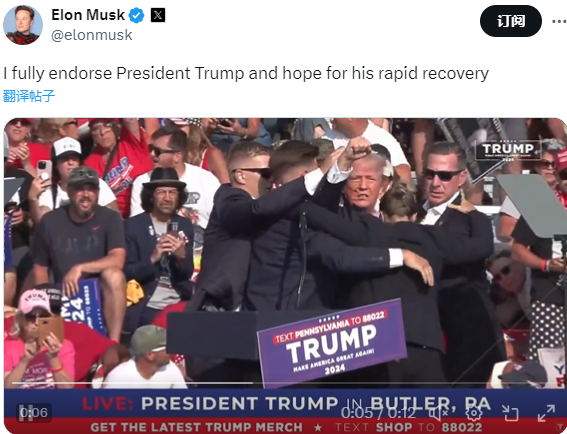Open the @elonmusk handle link
567x434 pixels.
point(92,35)
